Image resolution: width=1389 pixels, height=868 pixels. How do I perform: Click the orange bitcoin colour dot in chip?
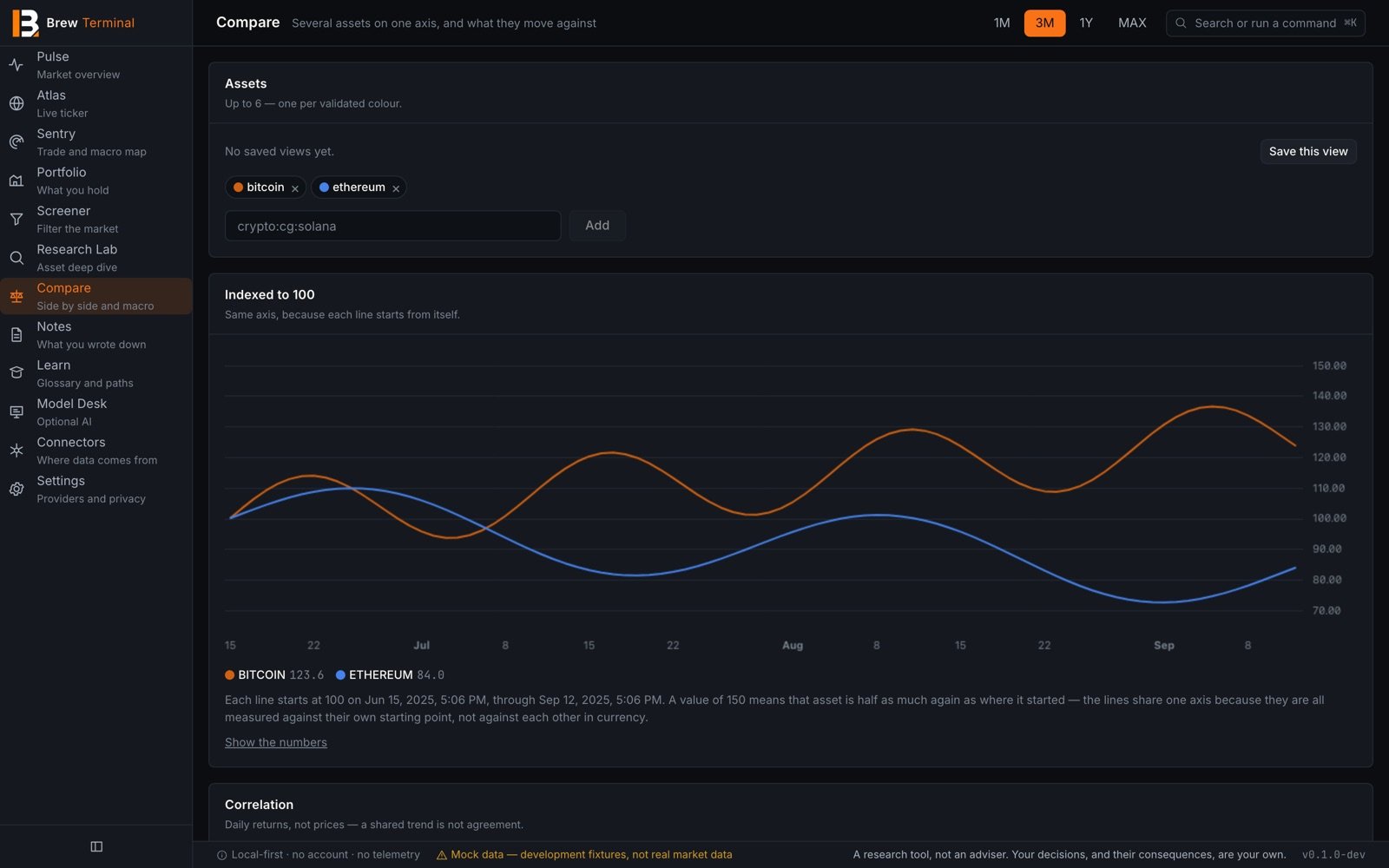click(238, 187)
